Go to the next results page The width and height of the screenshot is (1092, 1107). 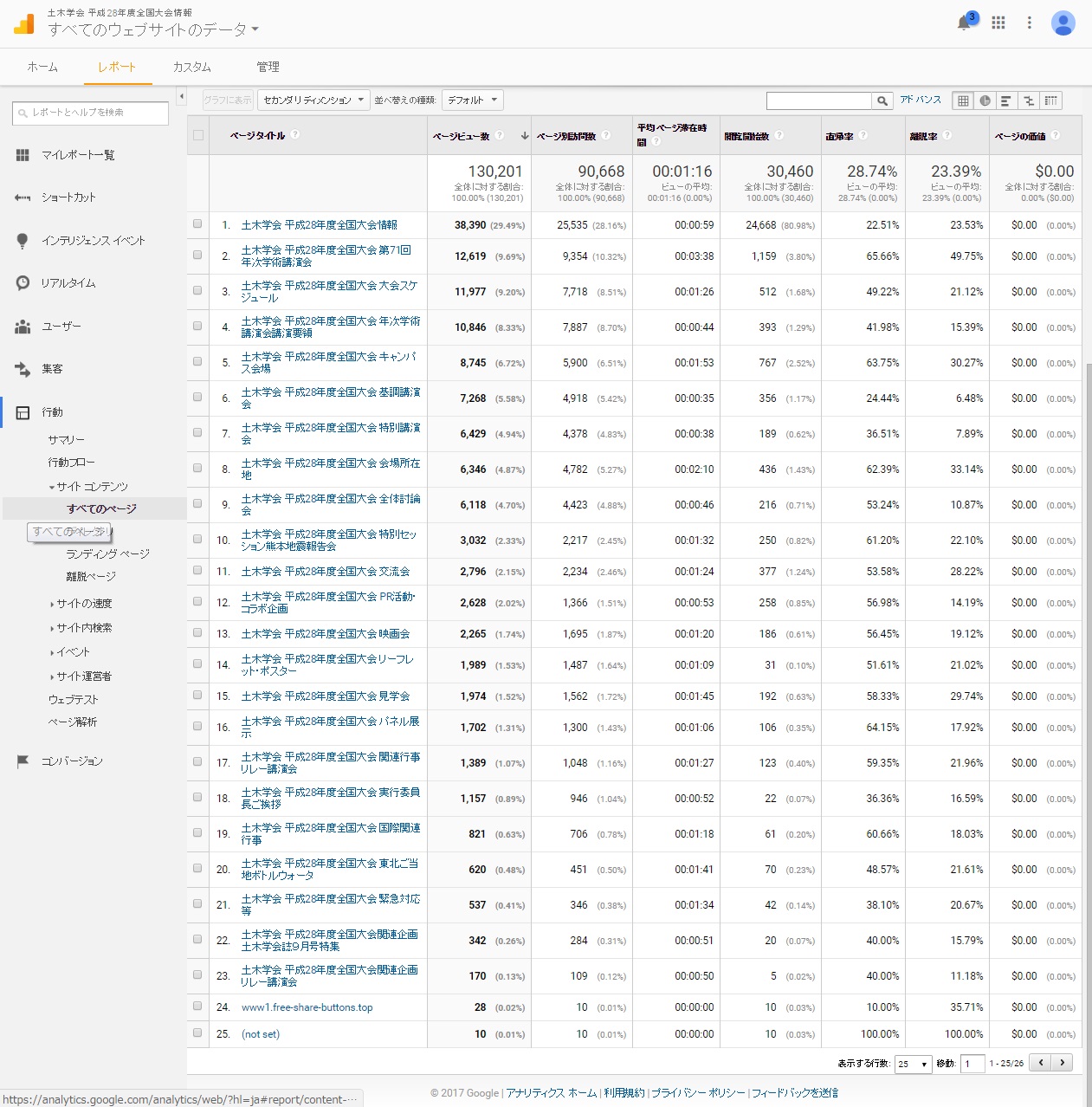pos(1063,1063)
